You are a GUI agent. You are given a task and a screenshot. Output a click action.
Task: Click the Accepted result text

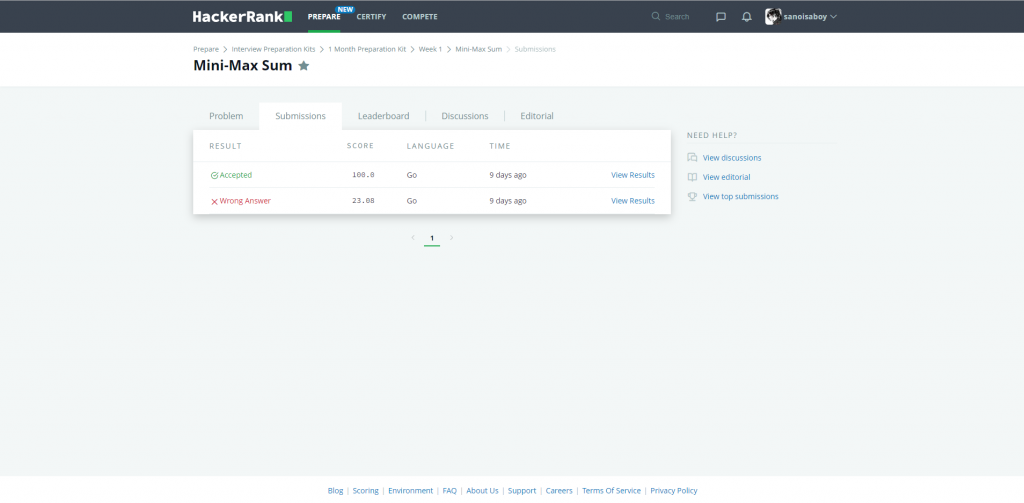coord(236,175)
